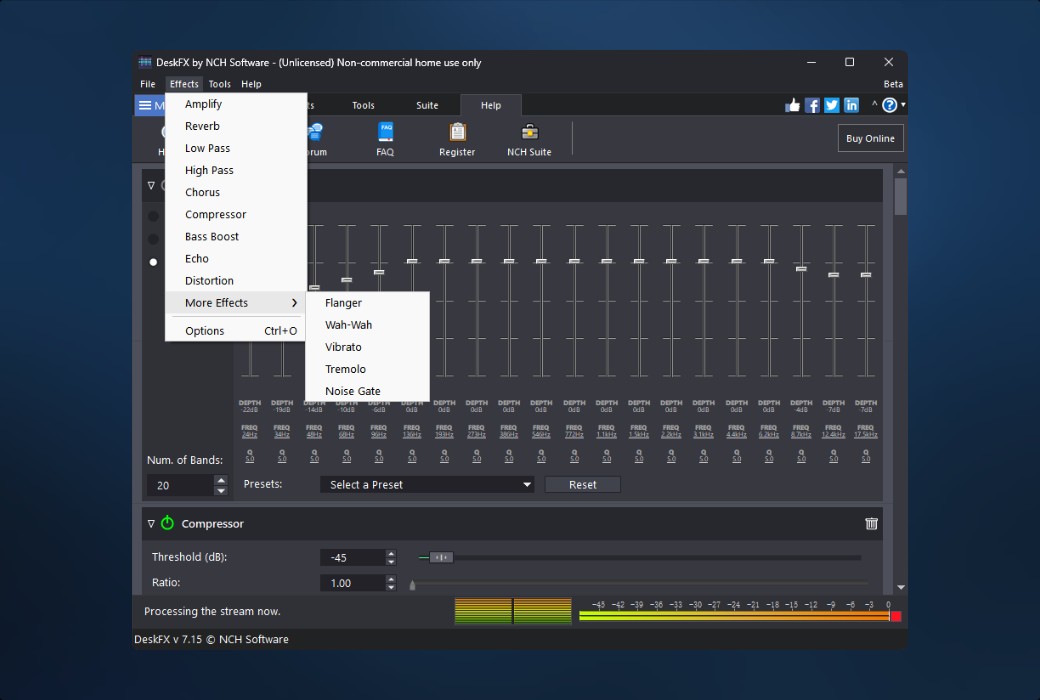This screenshot has width=1040, height=700.
Task: Click the Register clipboard icon
Action: [457, 132]
